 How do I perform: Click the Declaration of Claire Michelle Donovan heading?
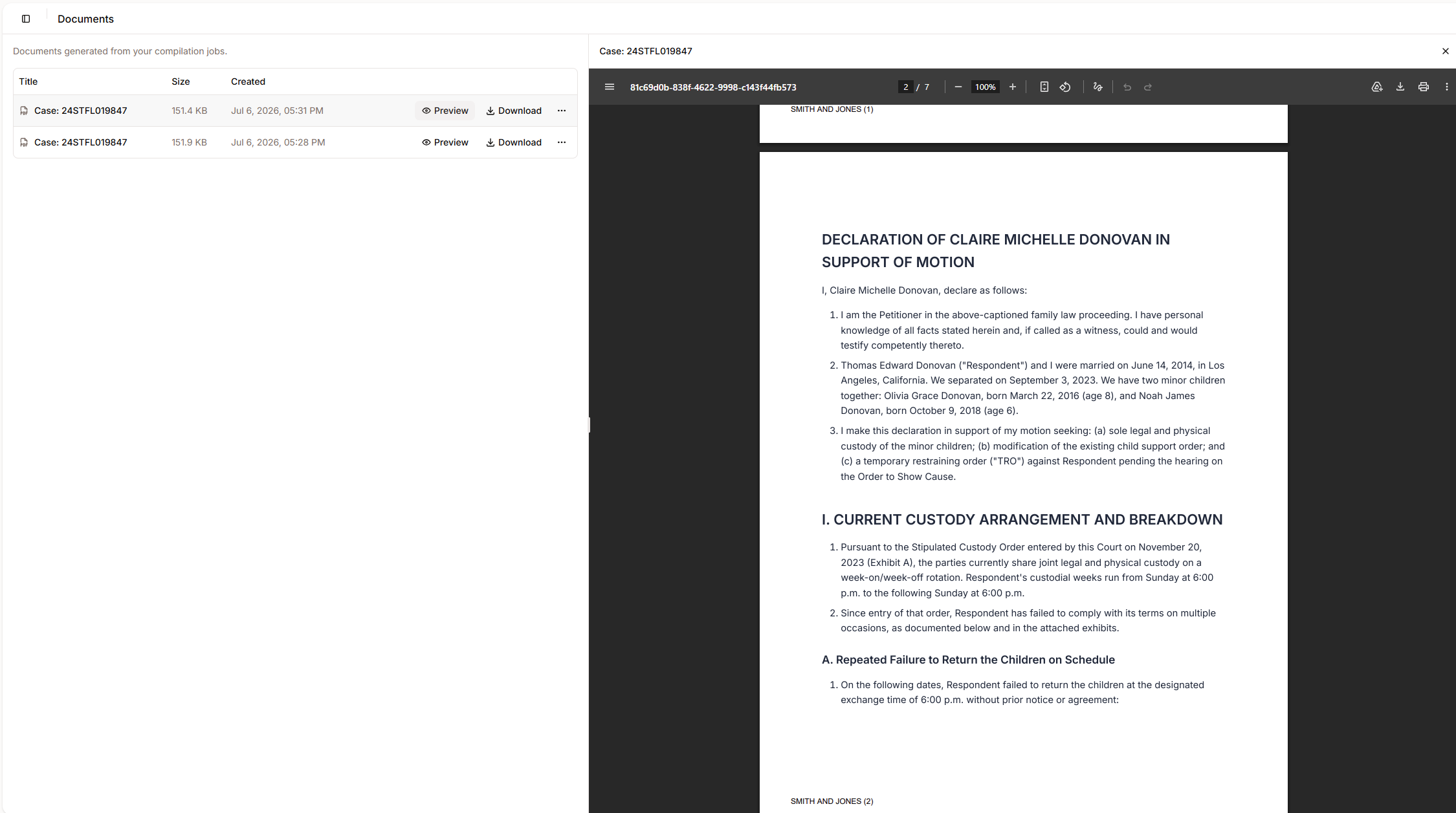(996, 250)
